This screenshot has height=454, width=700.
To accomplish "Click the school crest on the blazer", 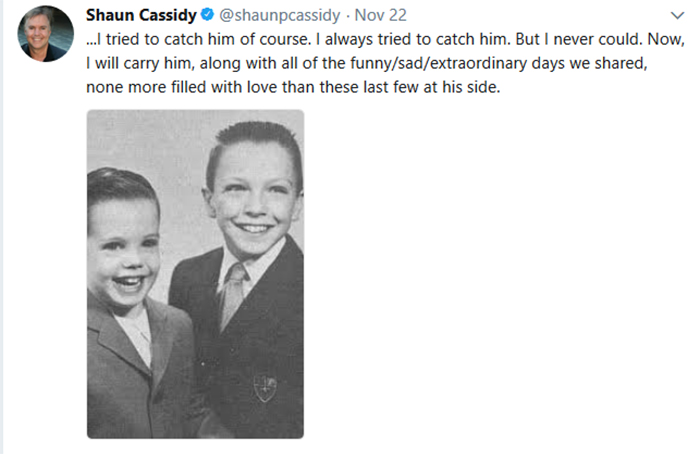I will tap(265, 387).
